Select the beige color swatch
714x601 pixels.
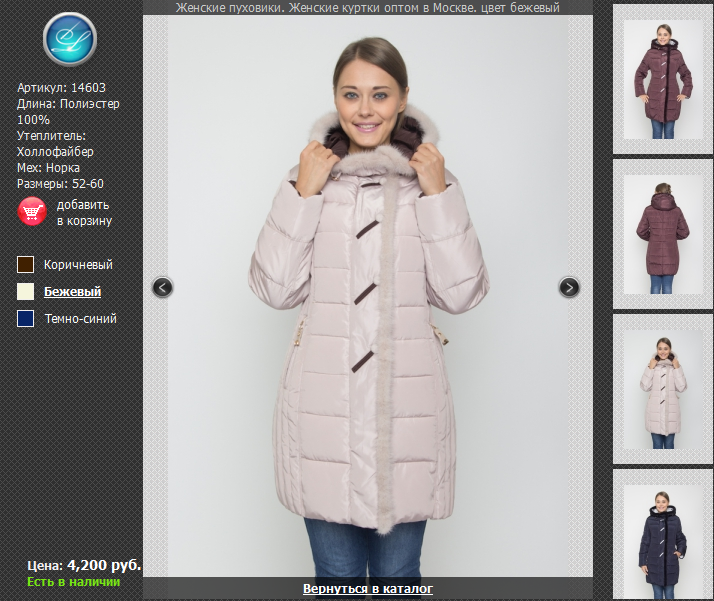point(26,291)
